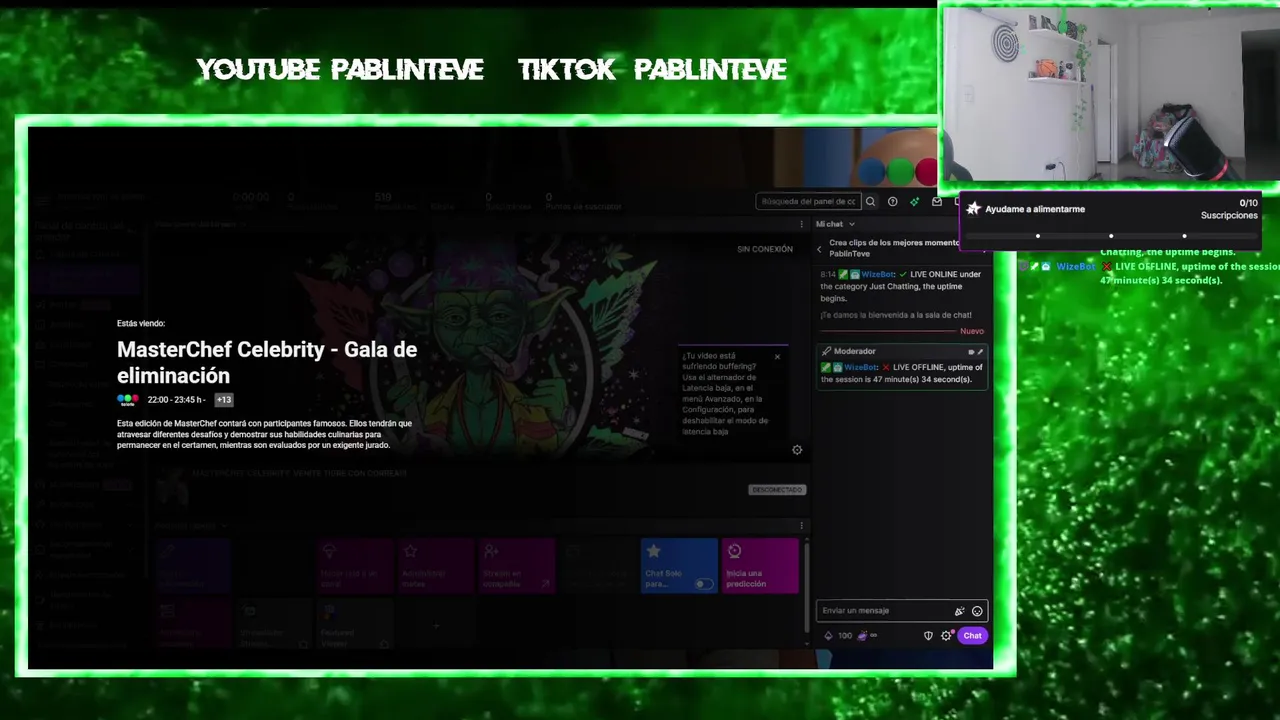Click the SIN CONEXIÓN label
The width and height of the screenshot is (1280, 720).
(765, 249)
